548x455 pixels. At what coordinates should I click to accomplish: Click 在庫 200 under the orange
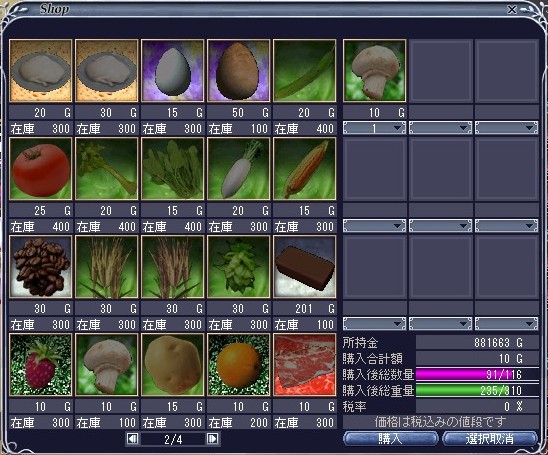tap(238, 422)
